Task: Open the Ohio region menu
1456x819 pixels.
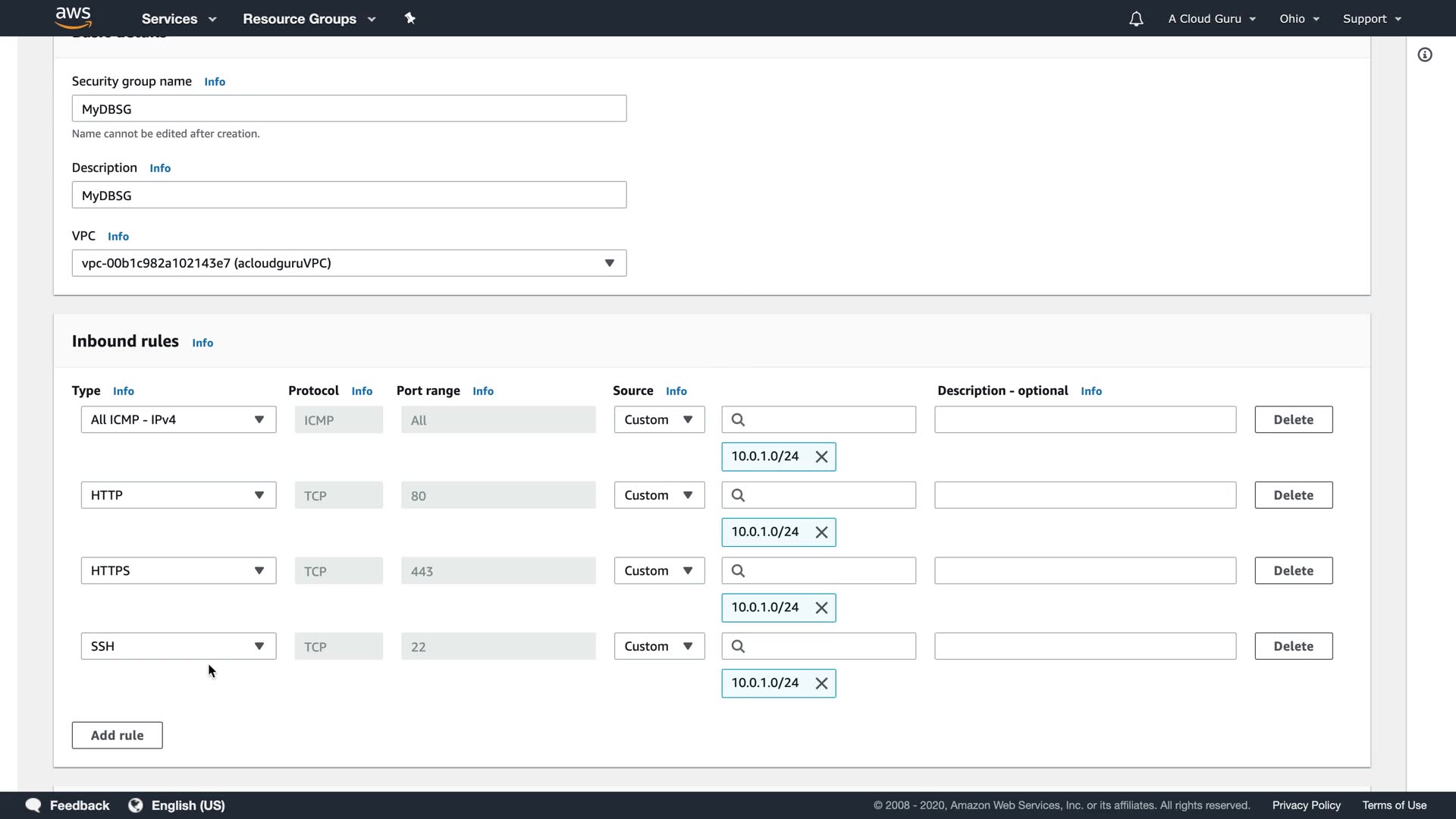Action: [1299, 19]
